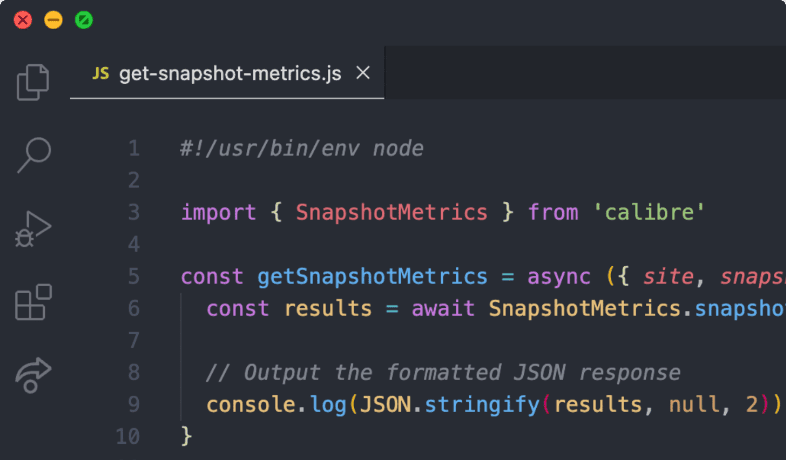Open the Run and Debug view
Viewport: 786px width, 460px height.
33,229
